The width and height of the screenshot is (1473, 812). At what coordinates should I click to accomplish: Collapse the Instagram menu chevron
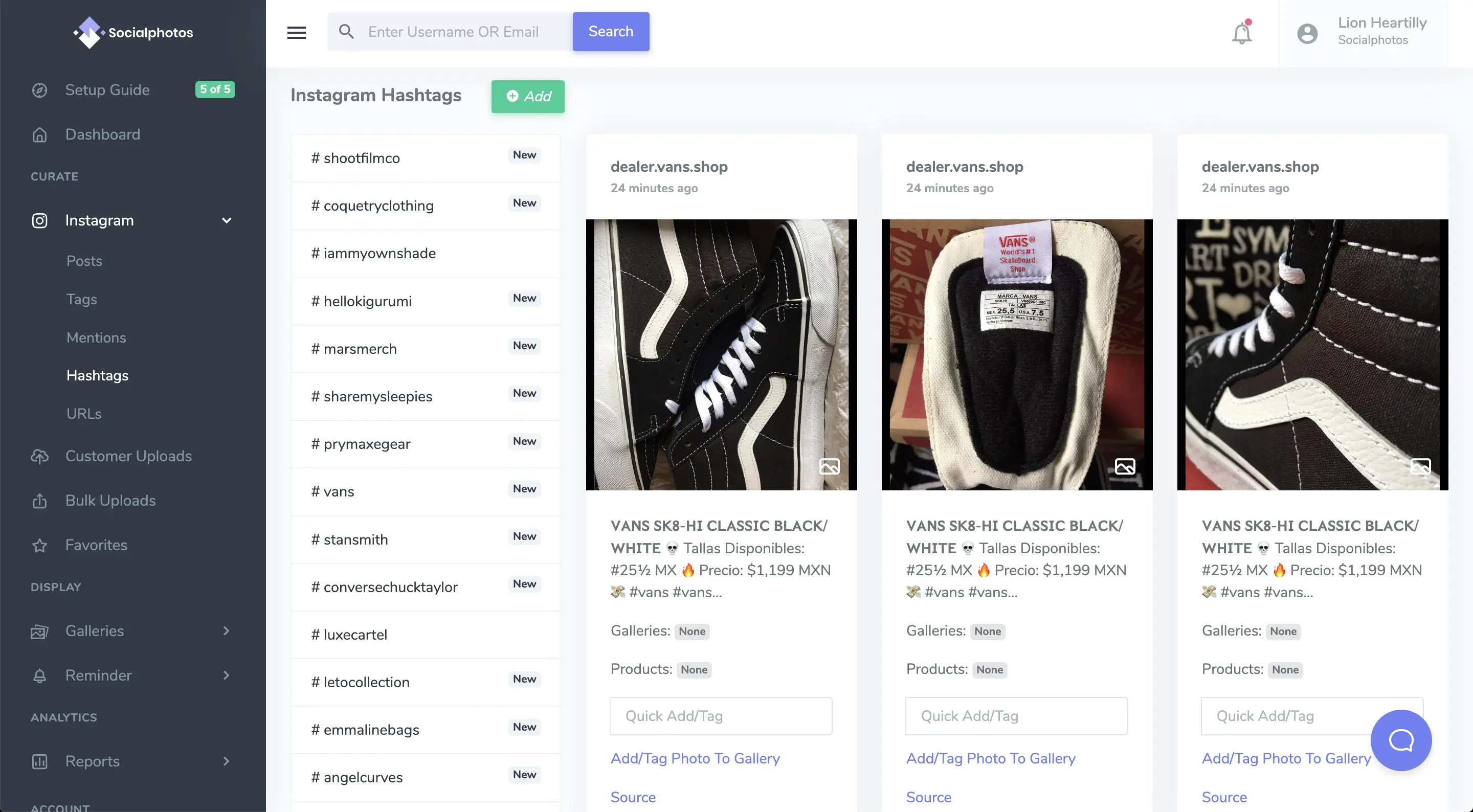point(227,221)
